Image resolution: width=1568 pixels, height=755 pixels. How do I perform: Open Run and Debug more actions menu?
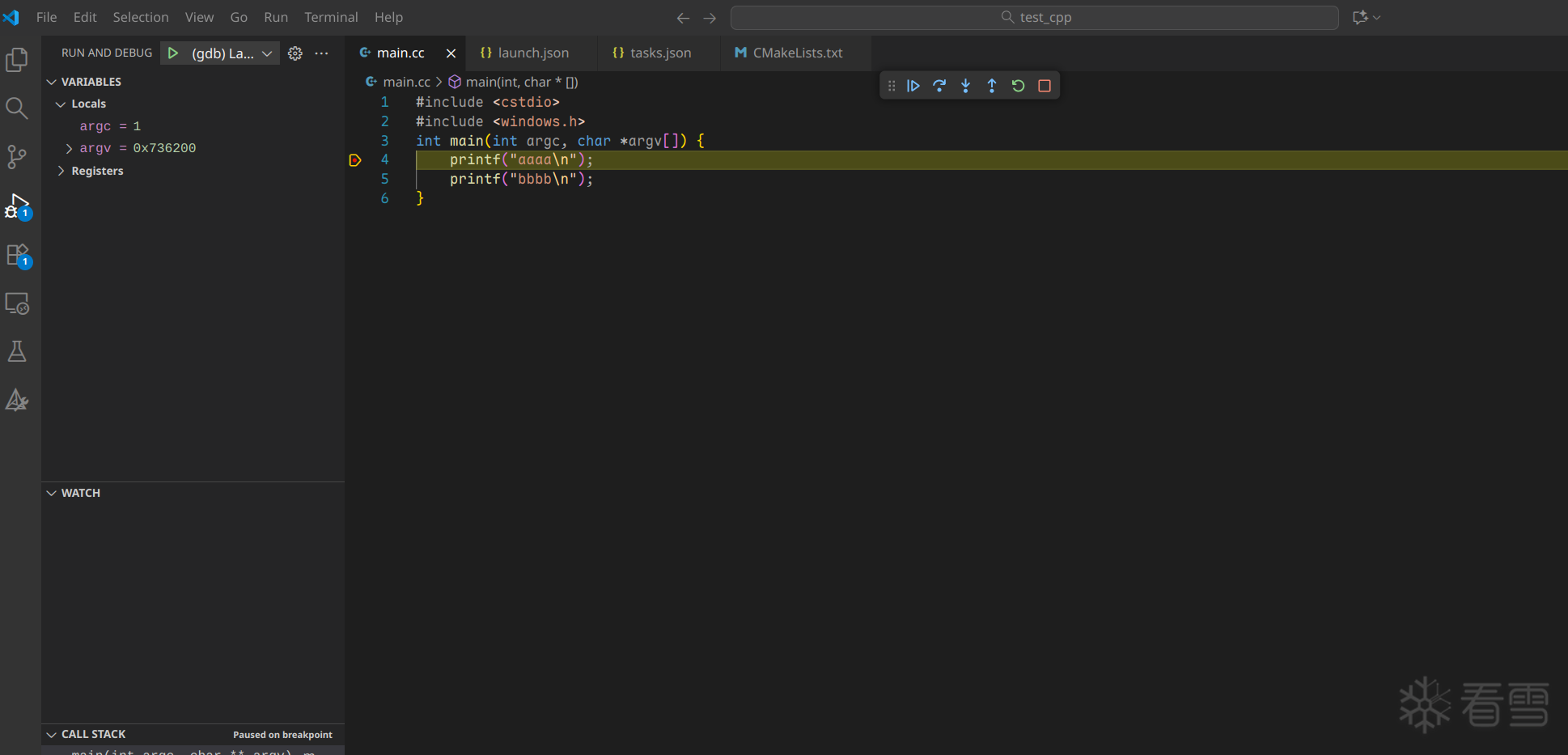322,53
